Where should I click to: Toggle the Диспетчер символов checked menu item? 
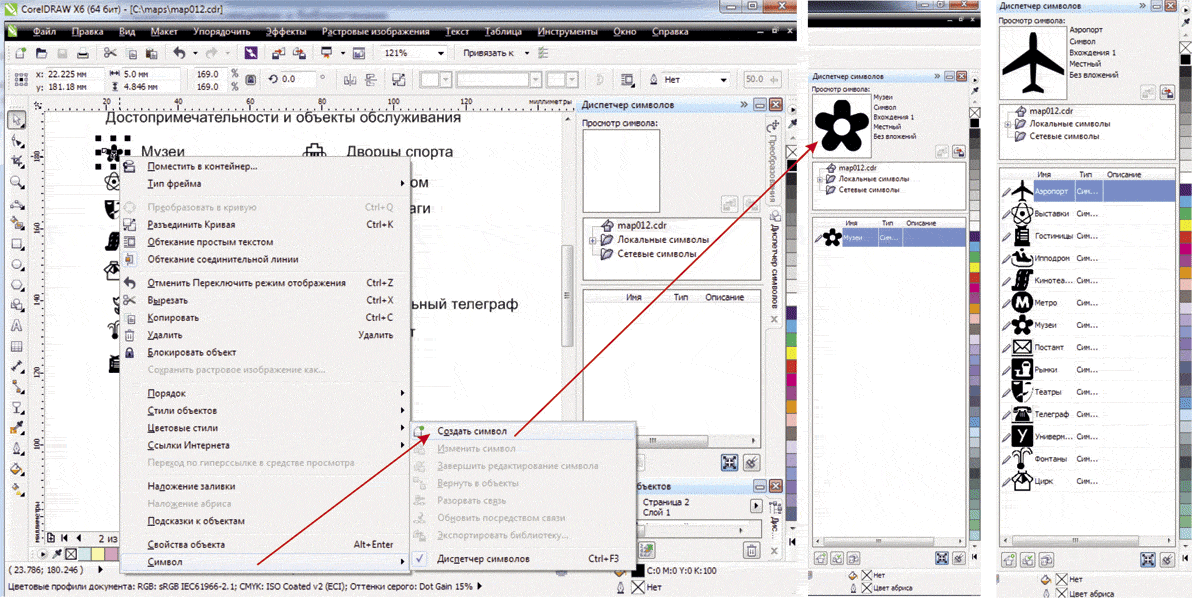coord(483,559)
